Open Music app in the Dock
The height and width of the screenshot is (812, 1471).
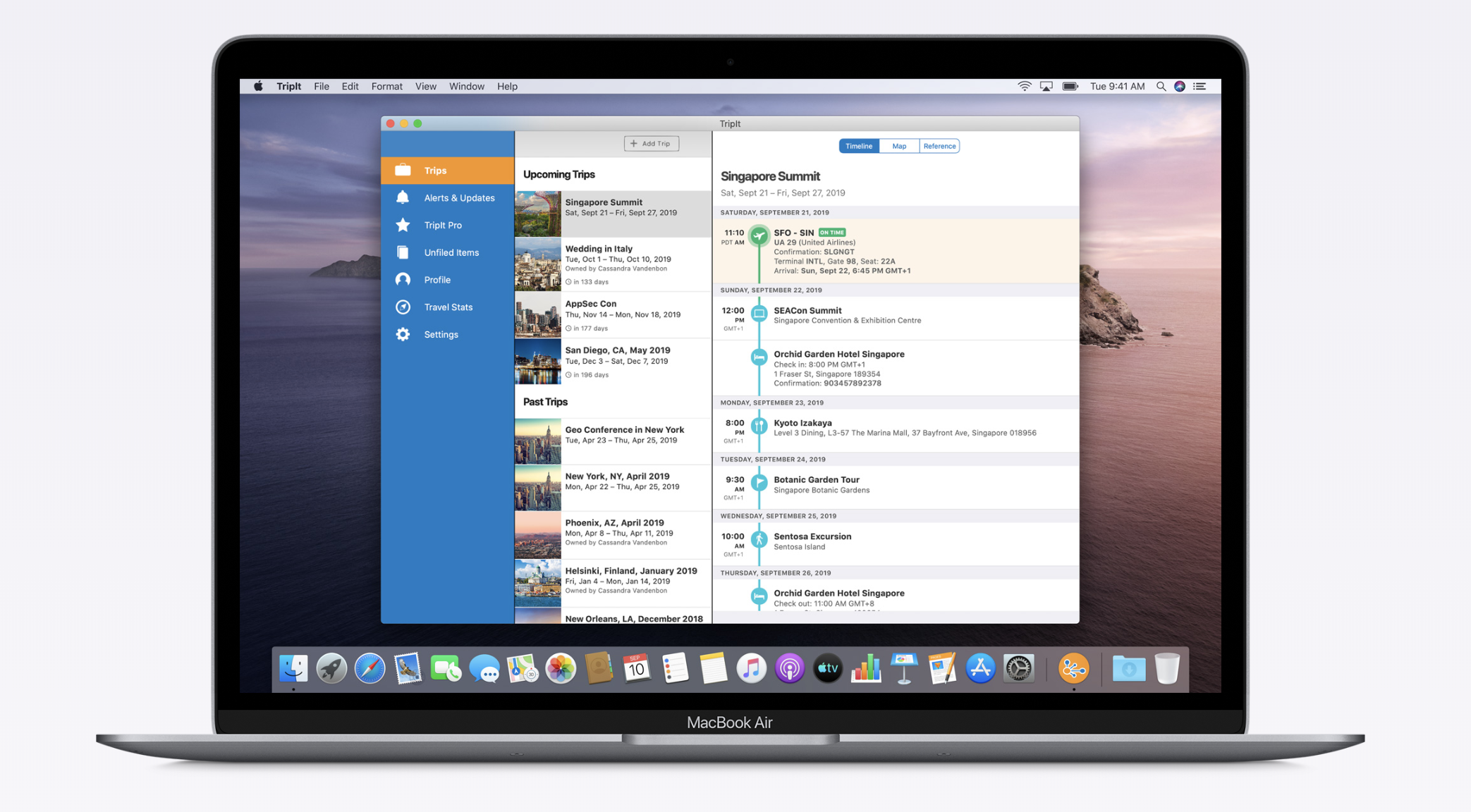point(752,668)
